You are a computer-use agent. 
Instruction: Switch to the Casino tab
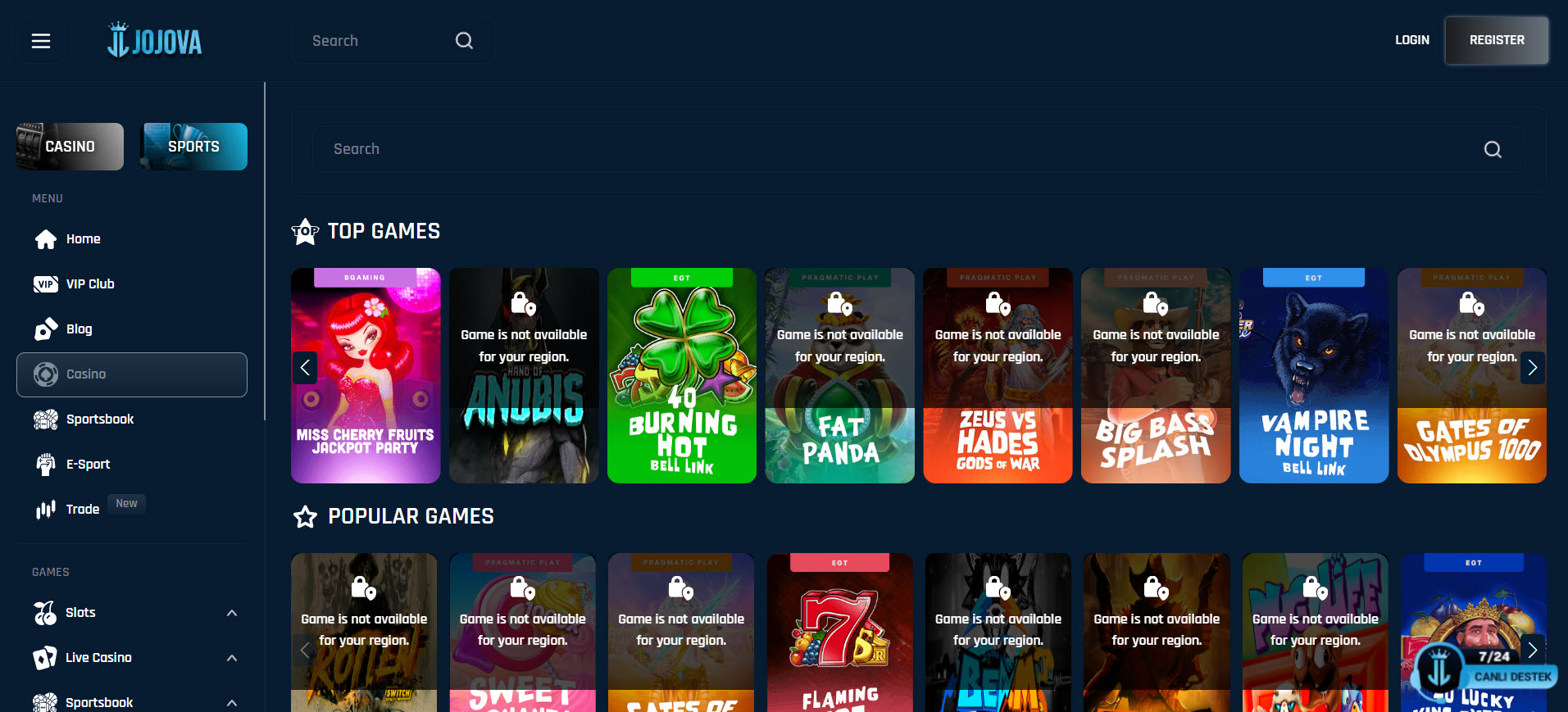(70, 147)
